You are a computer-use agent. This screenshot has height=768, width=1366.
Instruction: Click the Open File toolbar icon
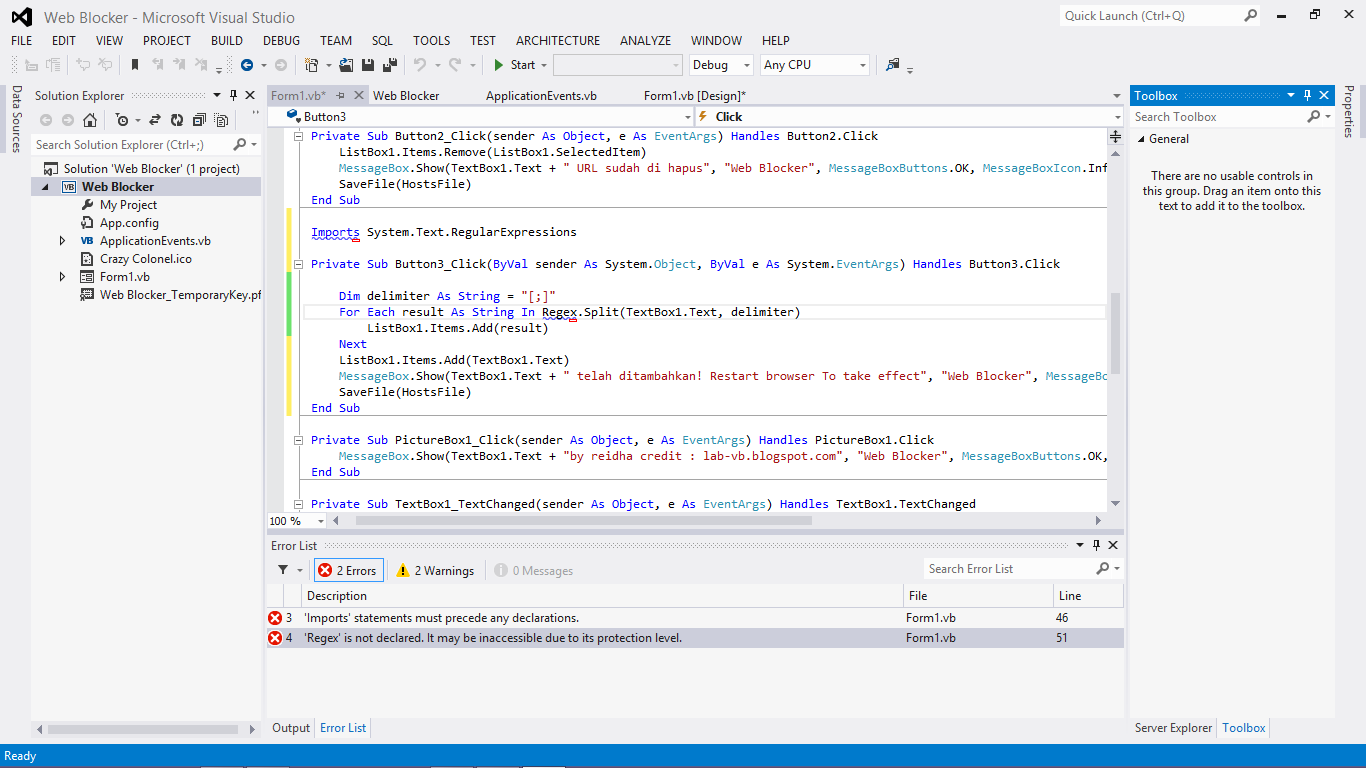tap(346, 65)
